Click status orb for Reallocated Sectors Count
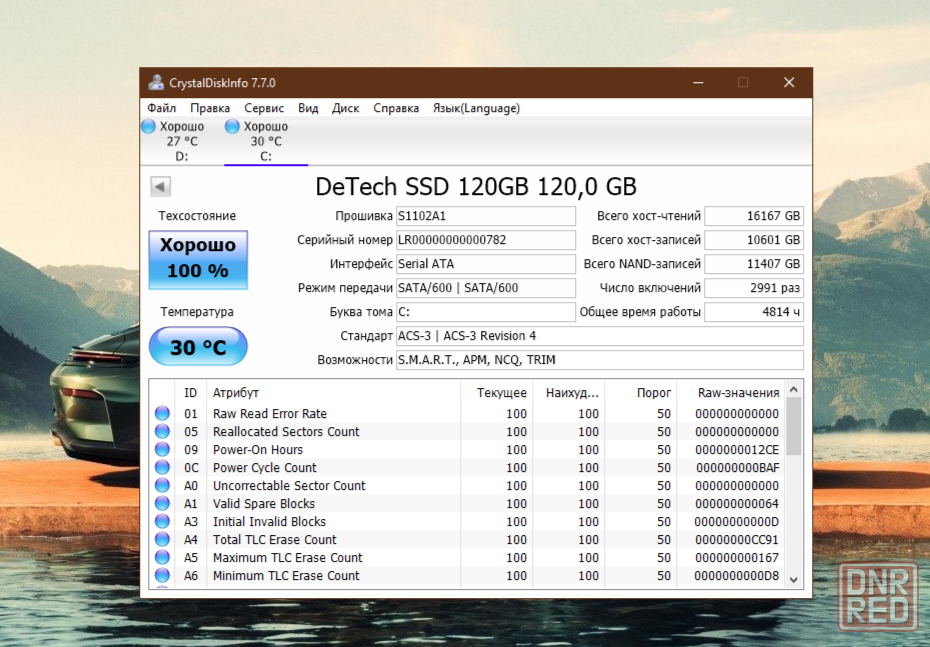Screen dimensions: 930x647 (162, 432)
